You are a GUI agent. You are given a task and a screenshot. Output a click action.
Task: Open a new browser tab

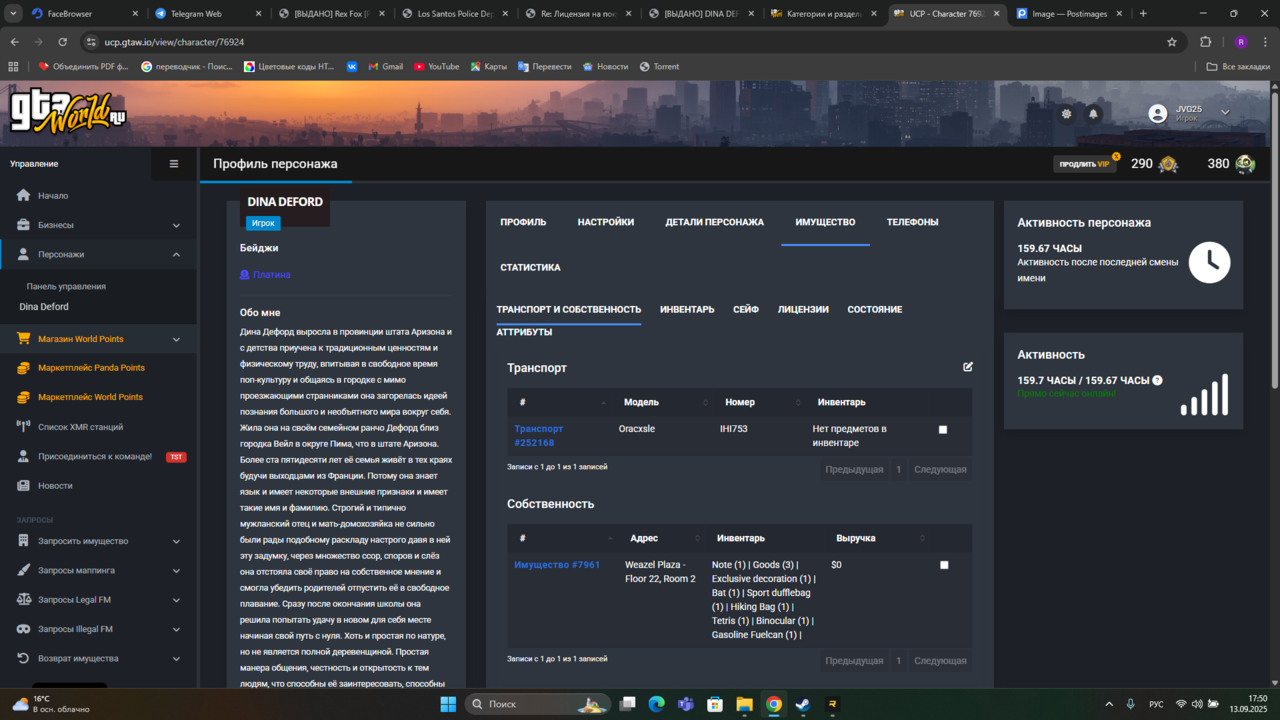[x=1143, y=14]
